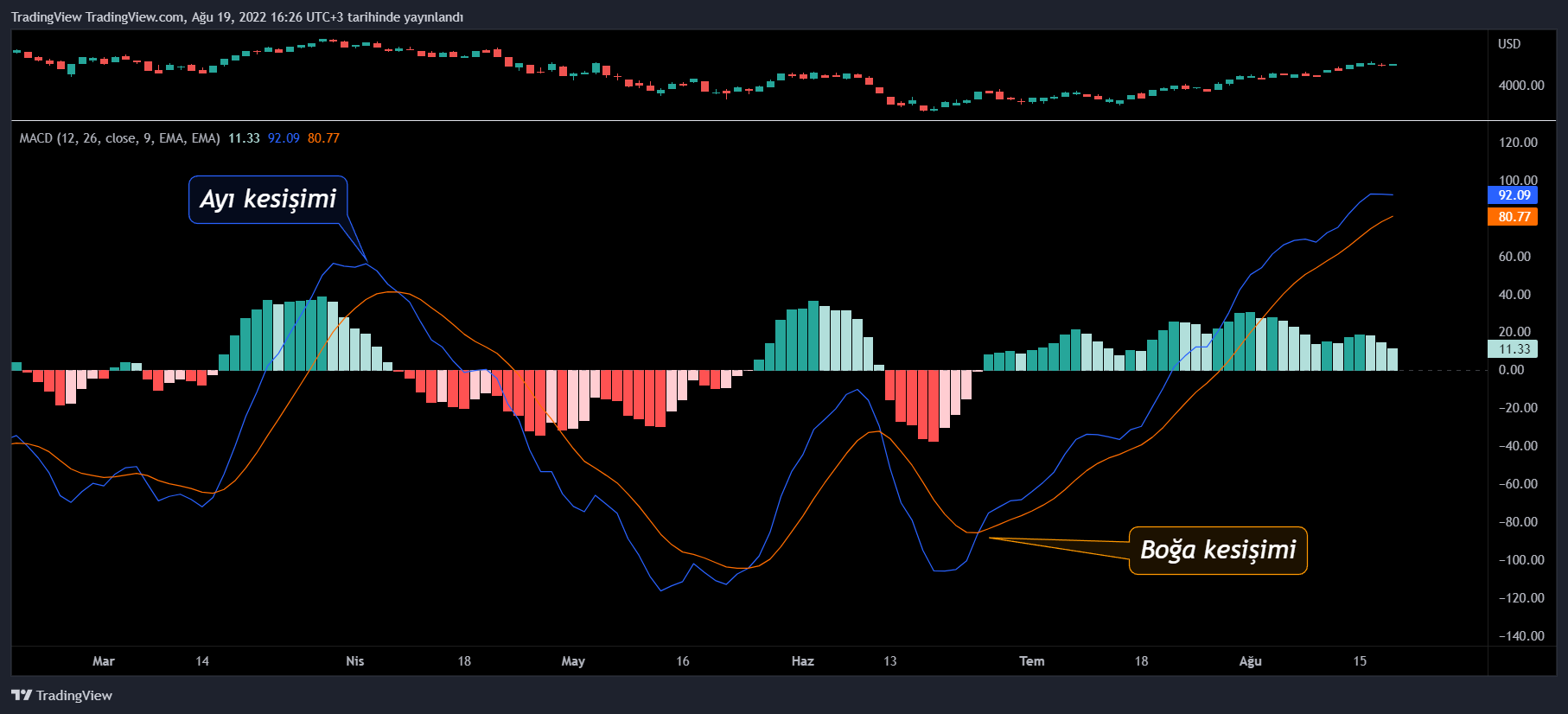
Task: Select the "Boğa kesişimi" callout label
Action: pyautogui.click(x=1218, y=551)
